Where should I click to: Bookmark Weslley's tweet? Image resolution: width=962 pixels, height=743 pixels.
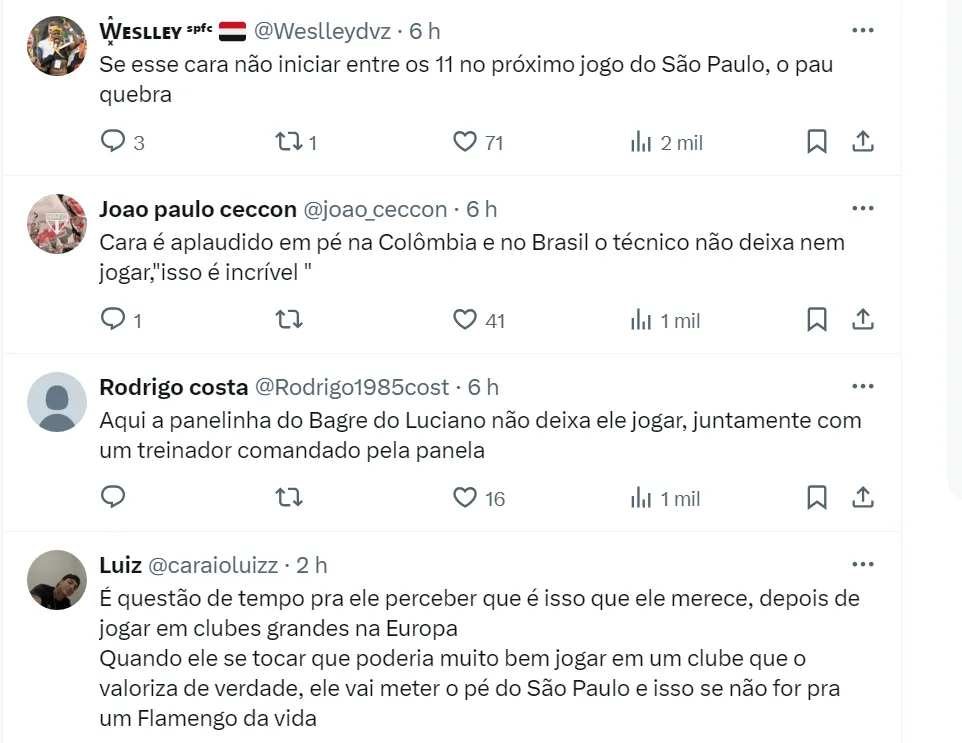coord(817,142)
